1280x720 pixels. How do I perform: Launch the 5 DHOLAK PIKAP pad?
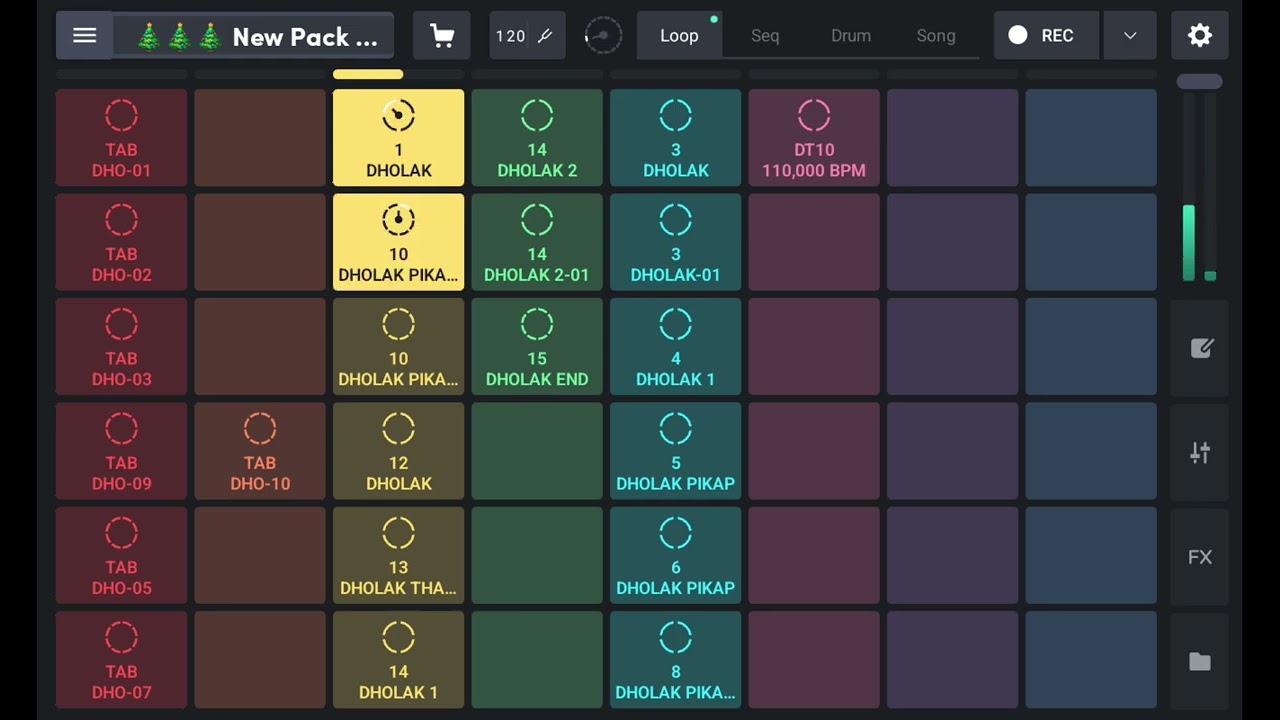(675, 451)
